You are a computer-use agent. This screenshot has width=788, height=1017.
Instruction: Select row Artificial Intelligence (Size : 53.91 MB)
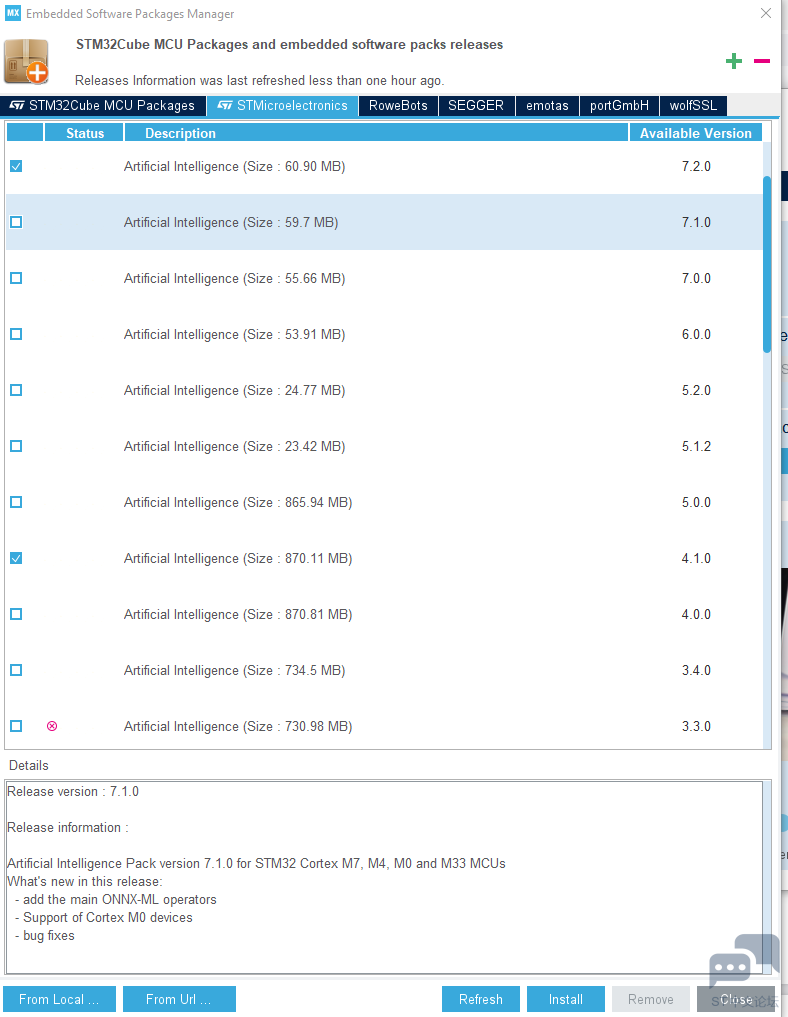pyautogui.click(x=384, y=334)
